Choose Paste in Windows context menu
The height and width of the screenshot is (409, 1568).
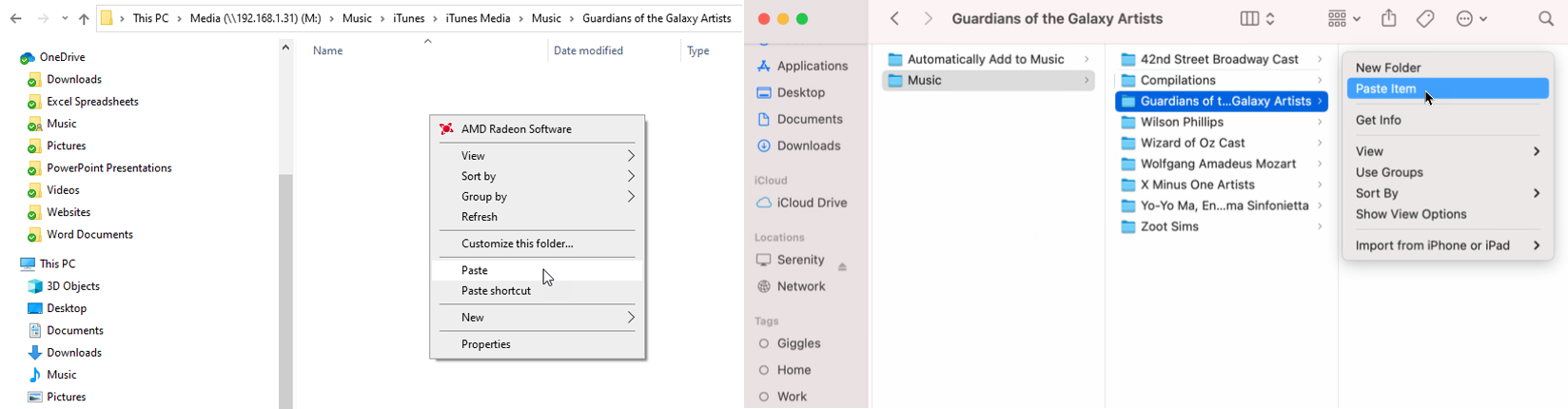click(538, 270)
